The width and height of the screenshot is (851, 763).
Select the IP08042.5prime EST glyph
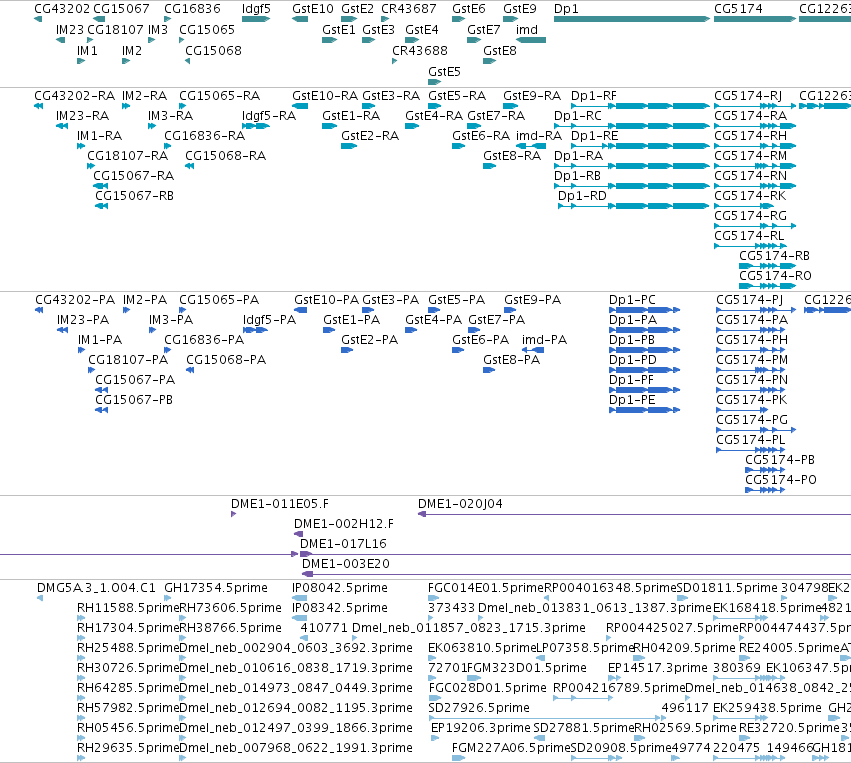pyautogui.click(x=299, y=598)
